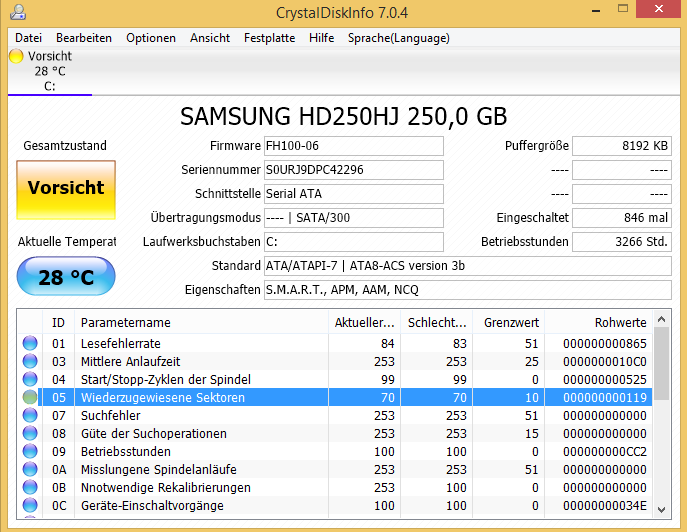Click the SMART table vertical scrollbar thumb
The height and width of the screenshot is (532, 687).
point(662,363)
